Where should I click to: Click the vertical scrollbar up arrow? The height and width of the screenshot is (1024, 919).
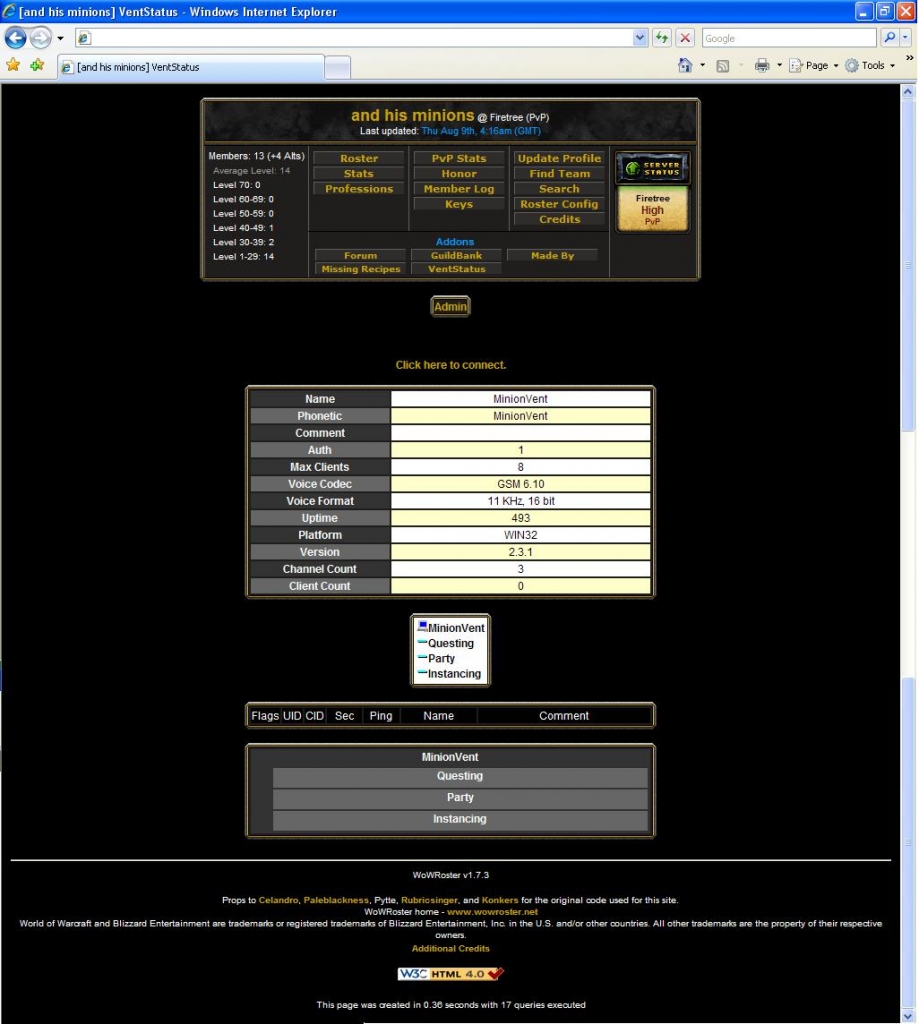(908, 92)
